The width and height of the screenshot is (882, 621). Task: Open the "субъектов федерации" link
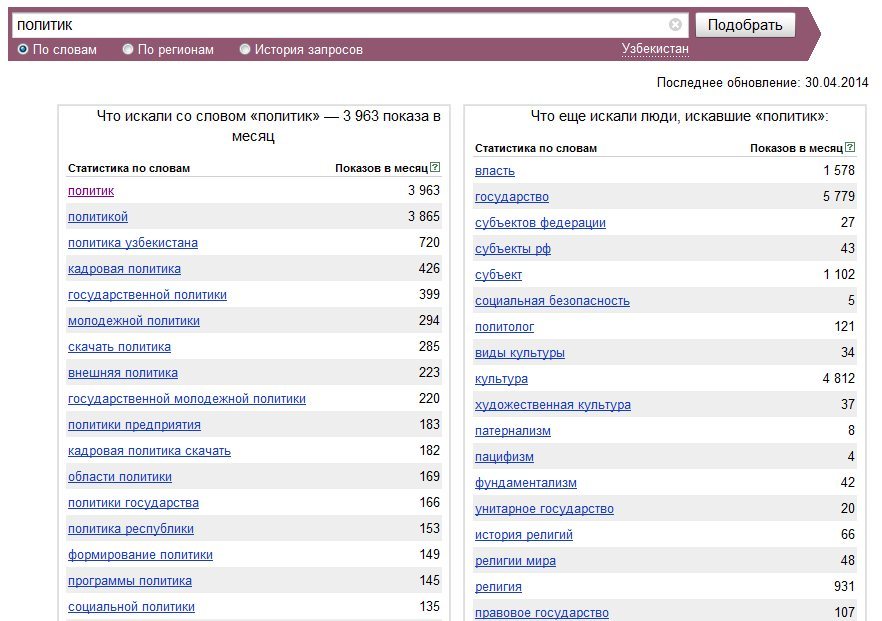tap(540, 222)
